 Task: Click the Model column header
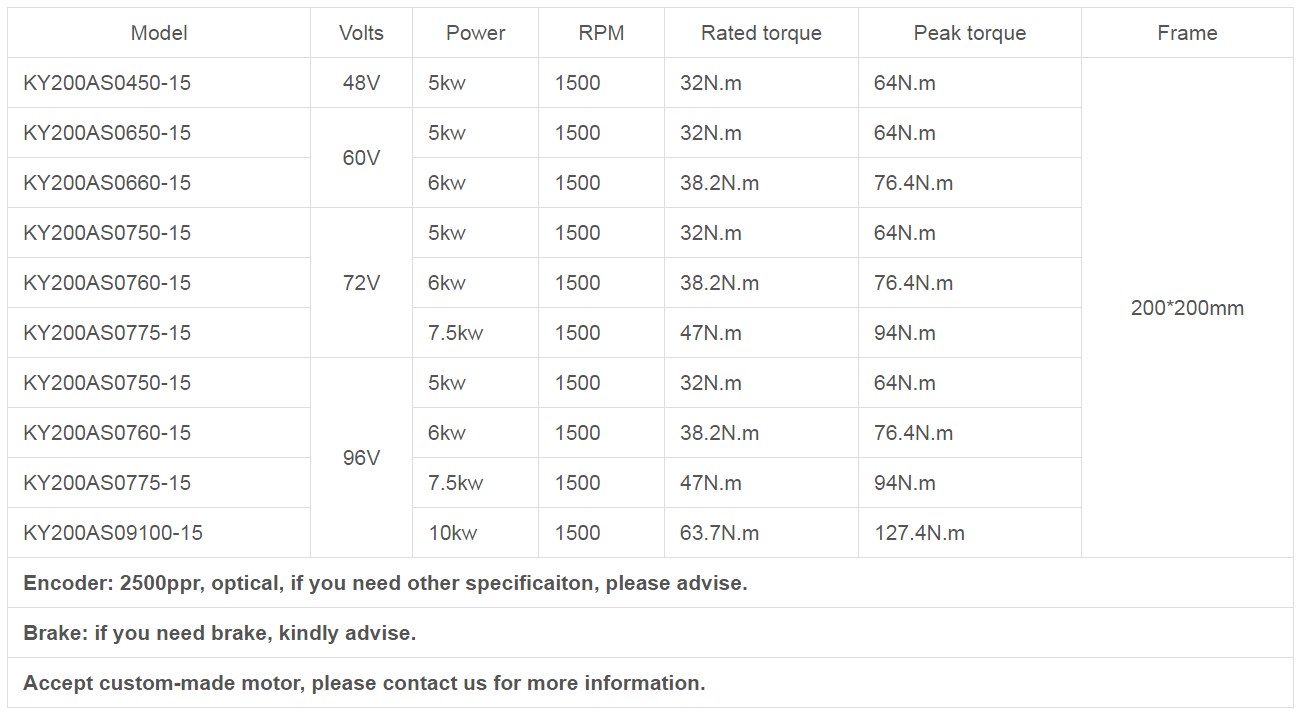[159, 33]
